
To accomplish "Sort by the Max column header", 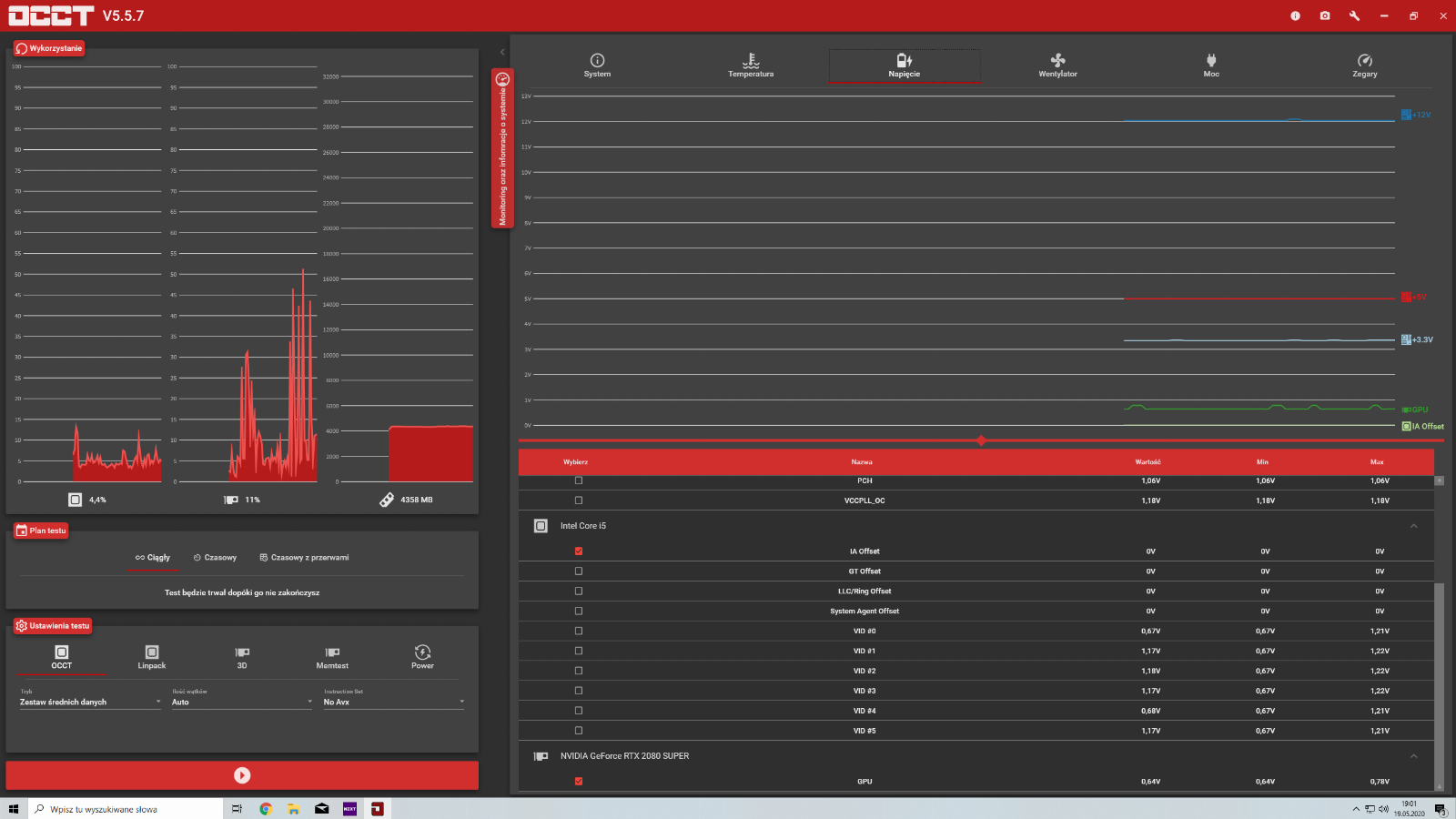I will (x=1377, y=462).
